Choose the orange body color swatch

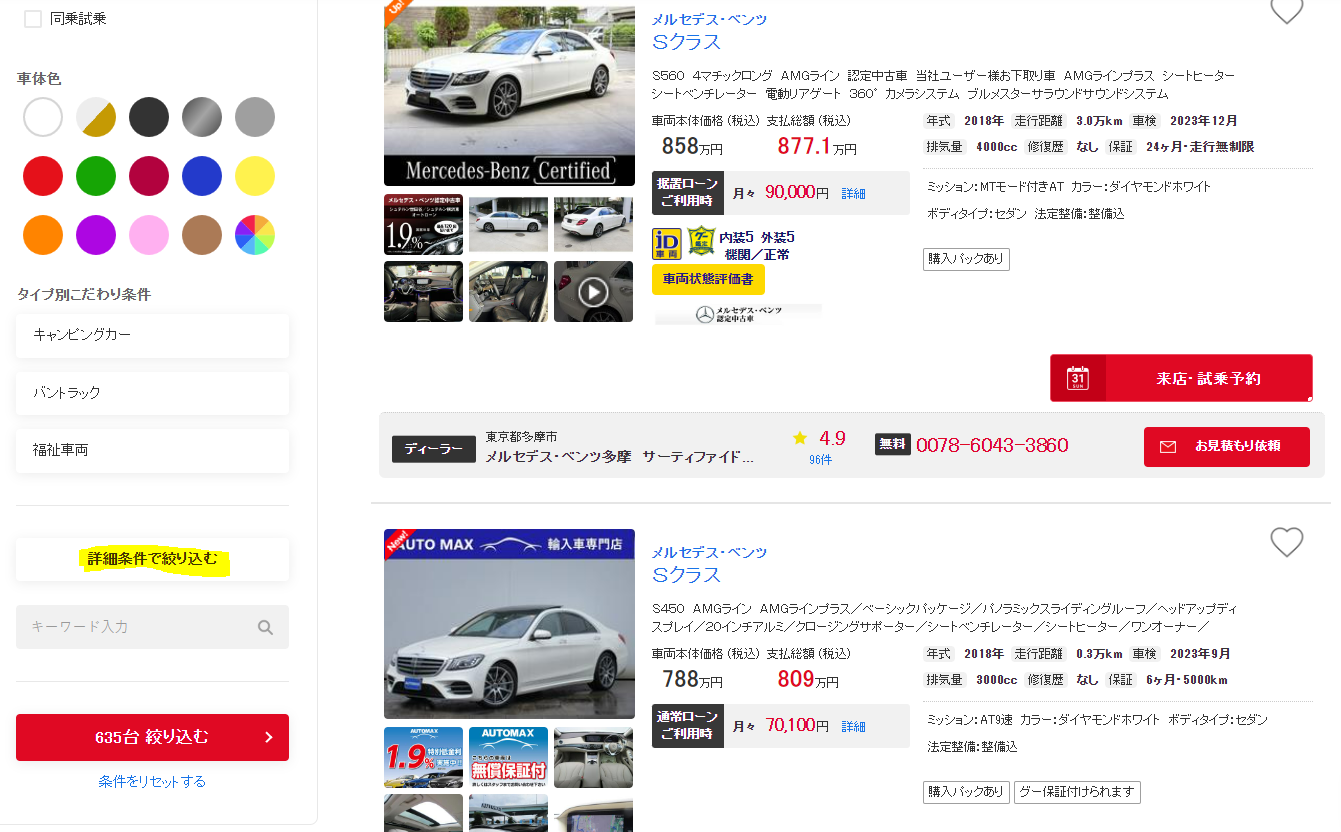(43, 235)
